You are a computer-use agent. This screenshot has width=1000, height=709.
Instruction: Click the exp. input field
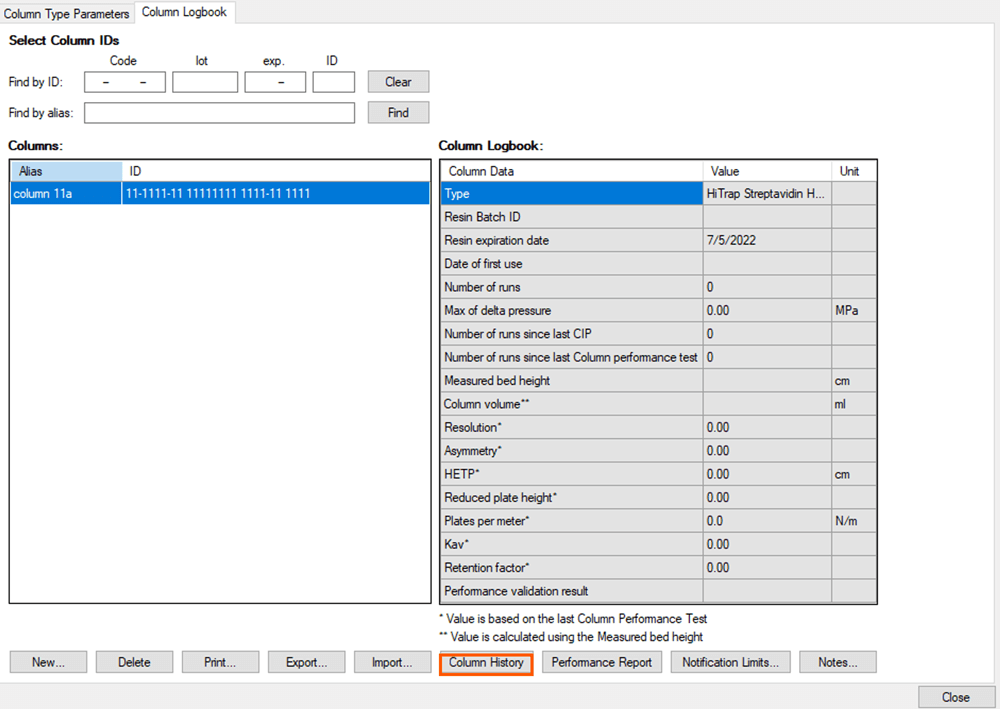[x=275, y=82]
